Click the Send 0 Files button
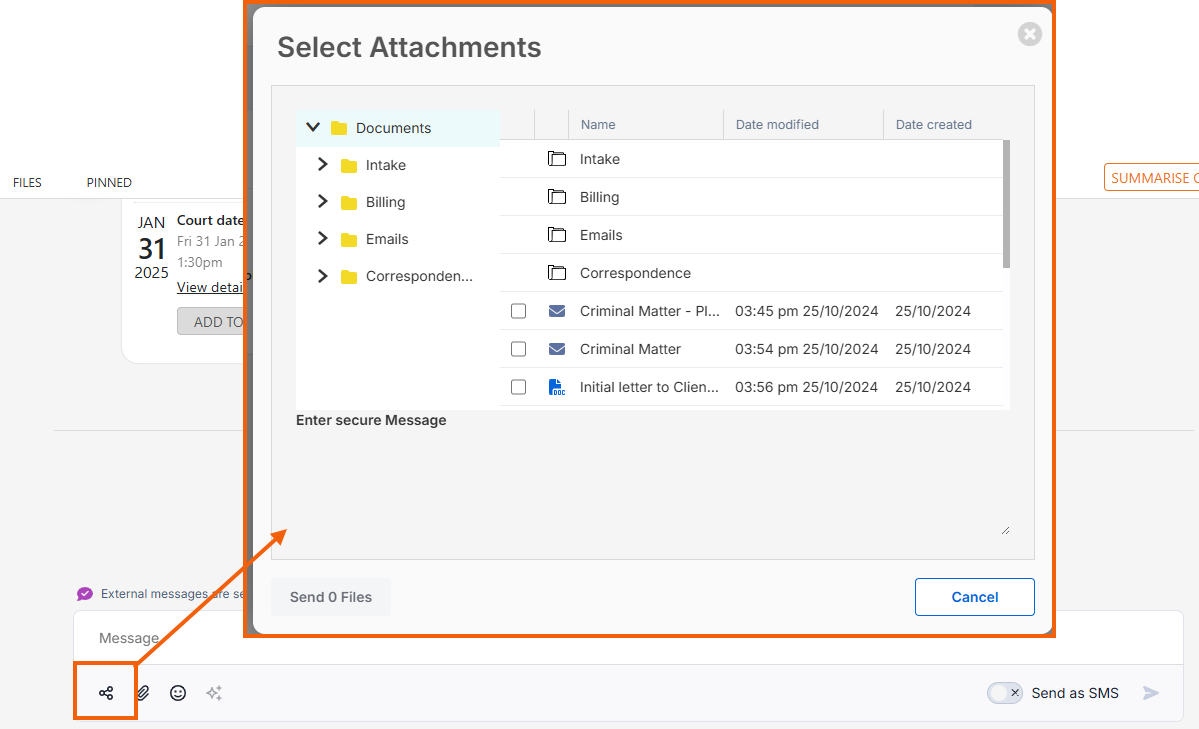 [x=331, y=597]
